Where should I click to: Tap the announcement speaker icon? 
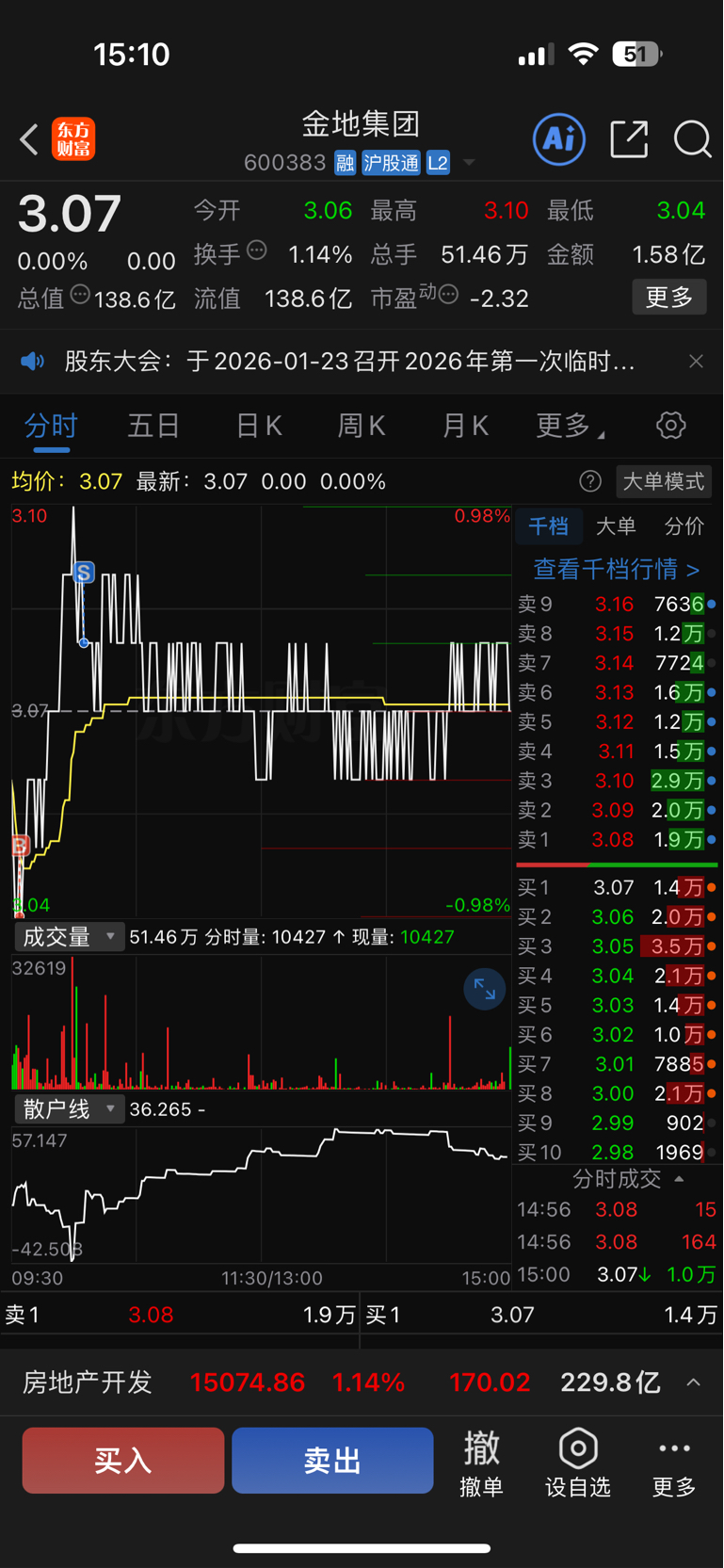click(x=33, y=362)
